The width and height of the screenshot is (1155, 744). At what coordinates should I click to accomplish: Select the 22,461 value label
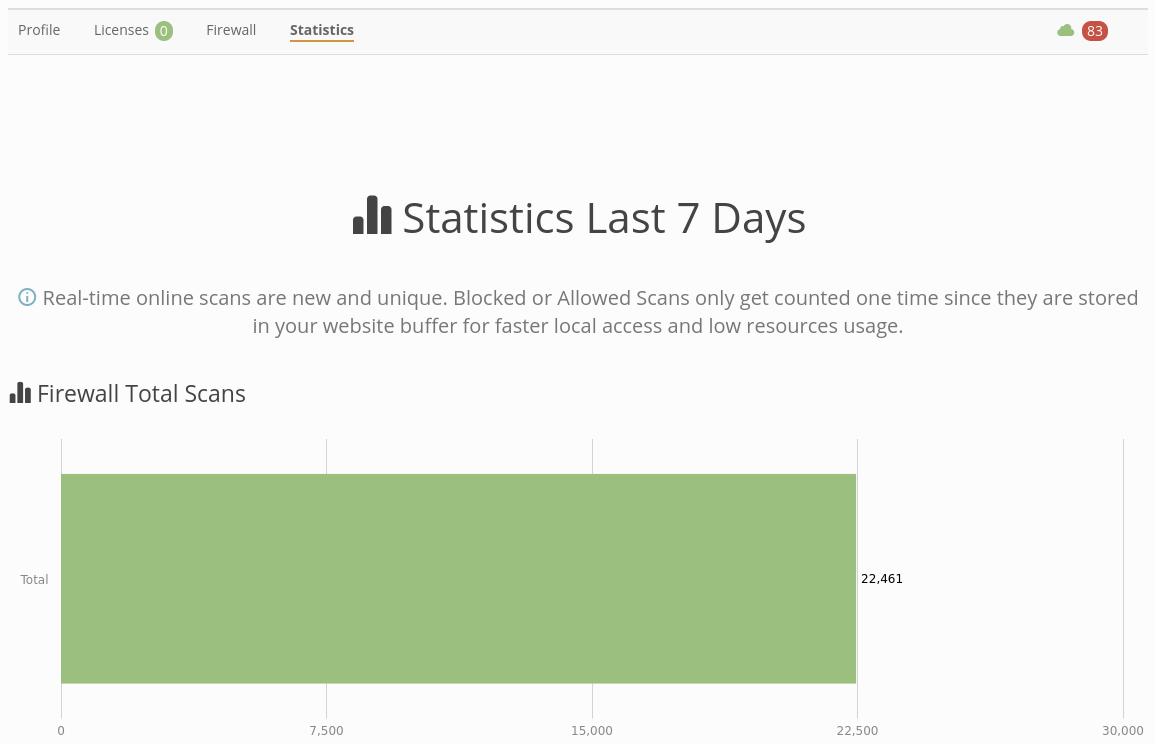coord(881,579)
